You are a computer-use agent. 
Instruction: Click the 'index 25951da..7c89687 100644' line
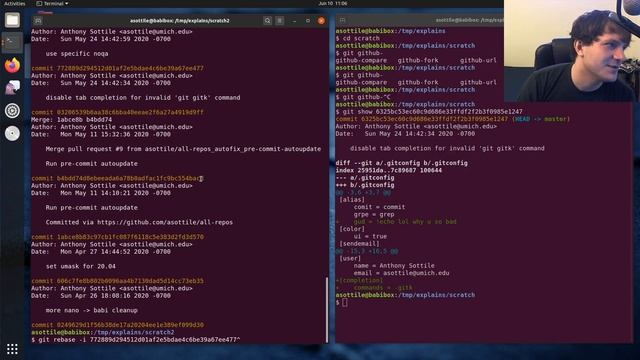click(x=389, y=171)
